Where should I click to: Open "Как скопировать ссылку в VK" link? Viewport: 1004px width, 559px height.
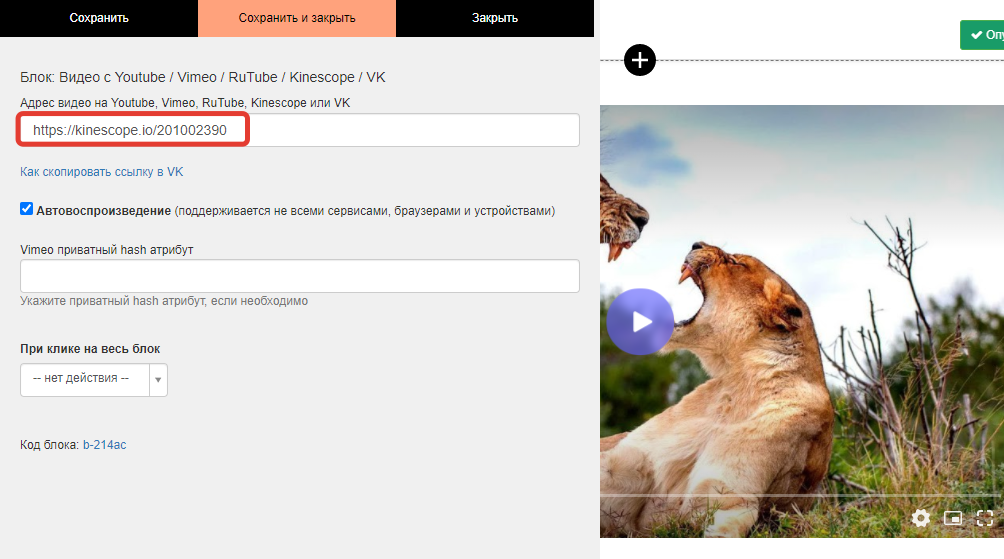[101, 172]
